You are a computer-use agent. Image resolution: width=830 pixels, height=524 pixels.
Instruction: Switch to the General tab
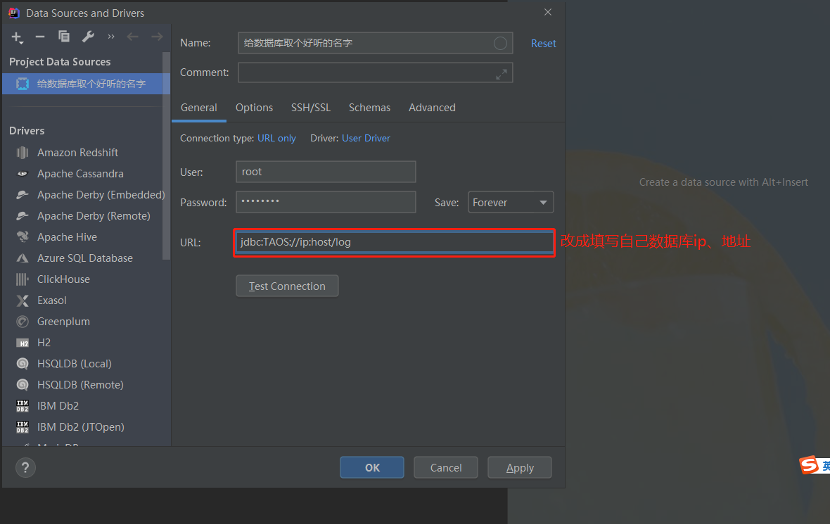tap(199, 107)
